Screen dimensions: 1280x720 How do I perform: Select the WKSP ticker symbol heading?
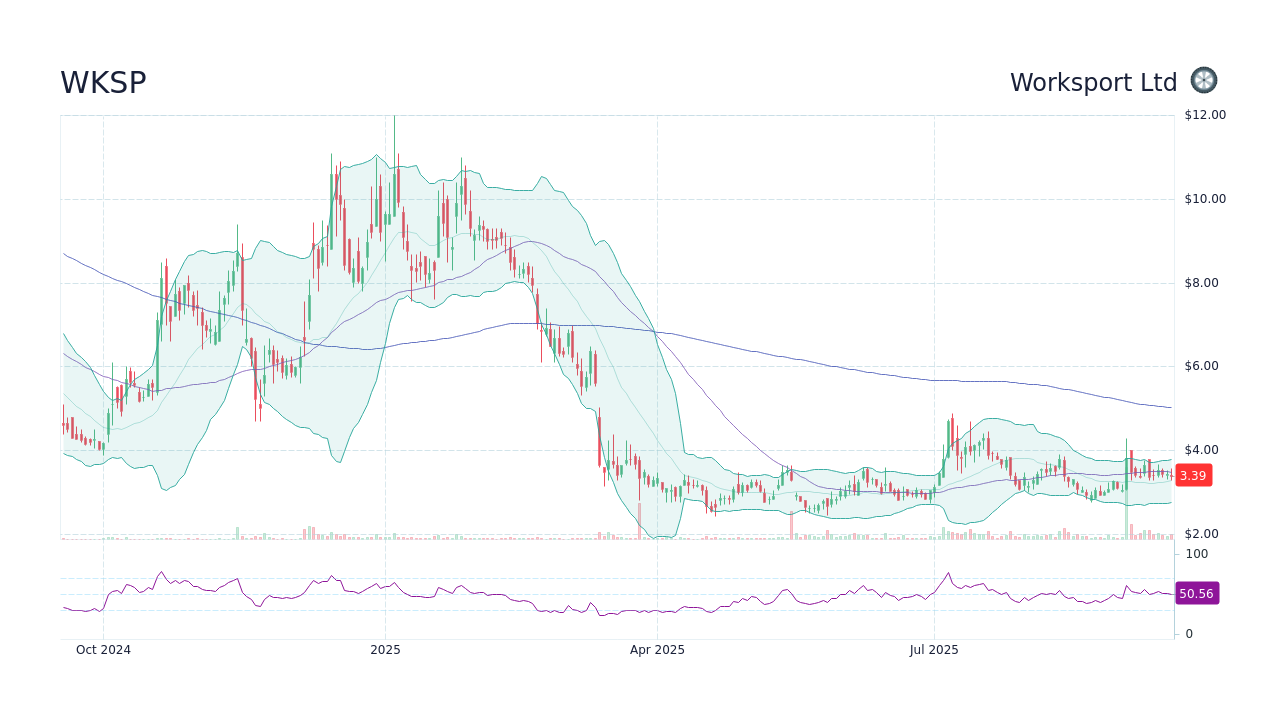tap(103, 83)
